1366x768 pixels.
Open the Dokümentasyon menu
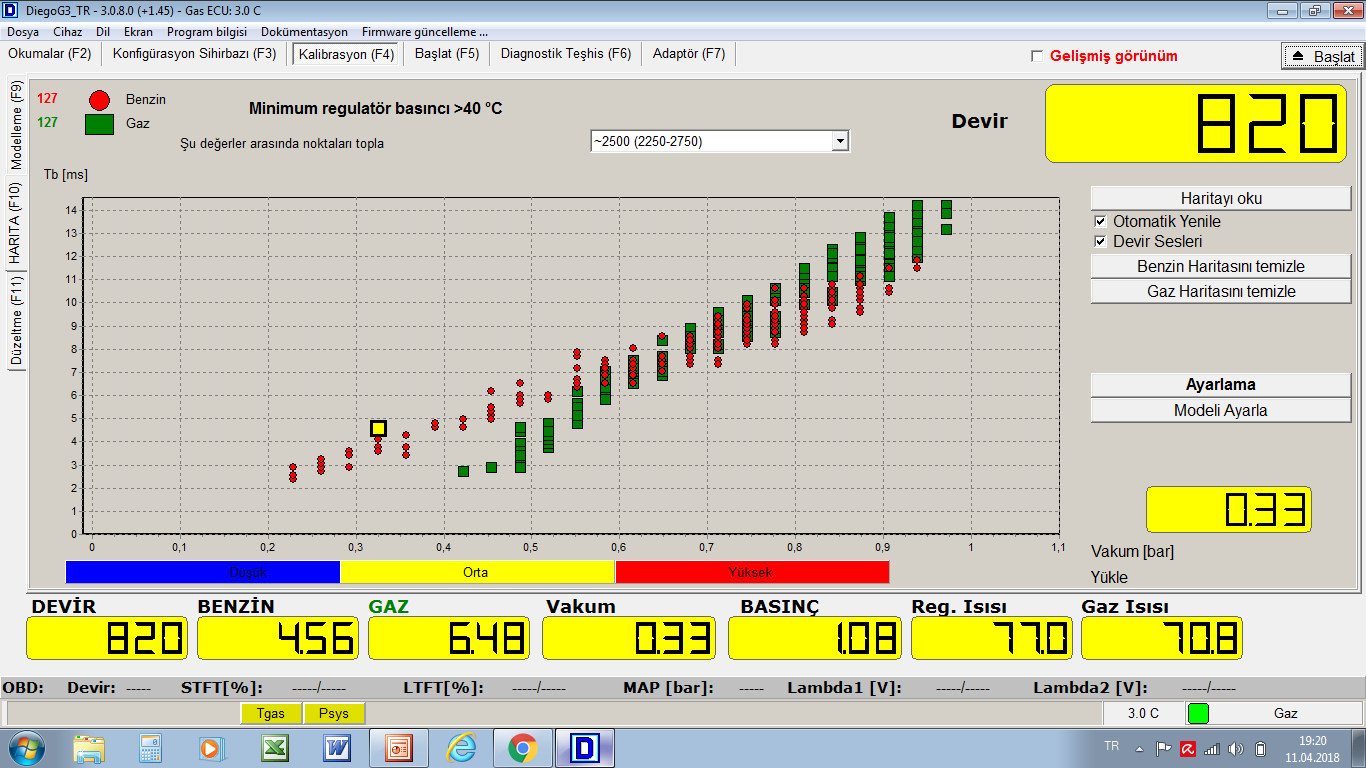[x=304, y=32]
